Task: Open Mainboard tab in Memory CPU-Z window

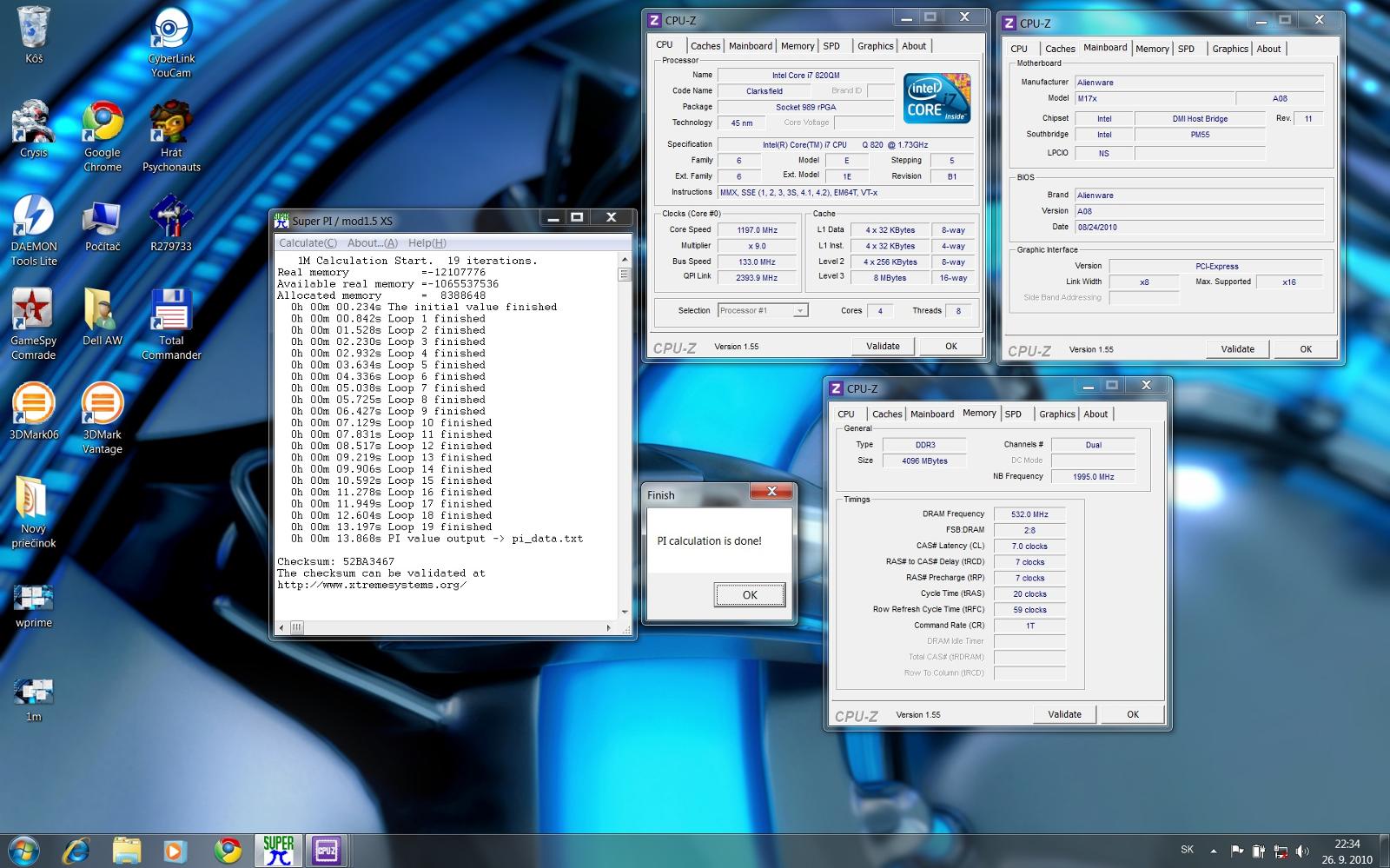Action: click(932, 414)
